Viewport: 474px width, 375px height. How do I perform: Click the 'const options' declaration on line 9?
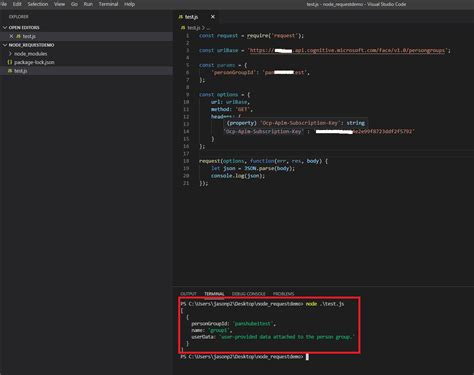pyautogui.click(x=218, y=94)
